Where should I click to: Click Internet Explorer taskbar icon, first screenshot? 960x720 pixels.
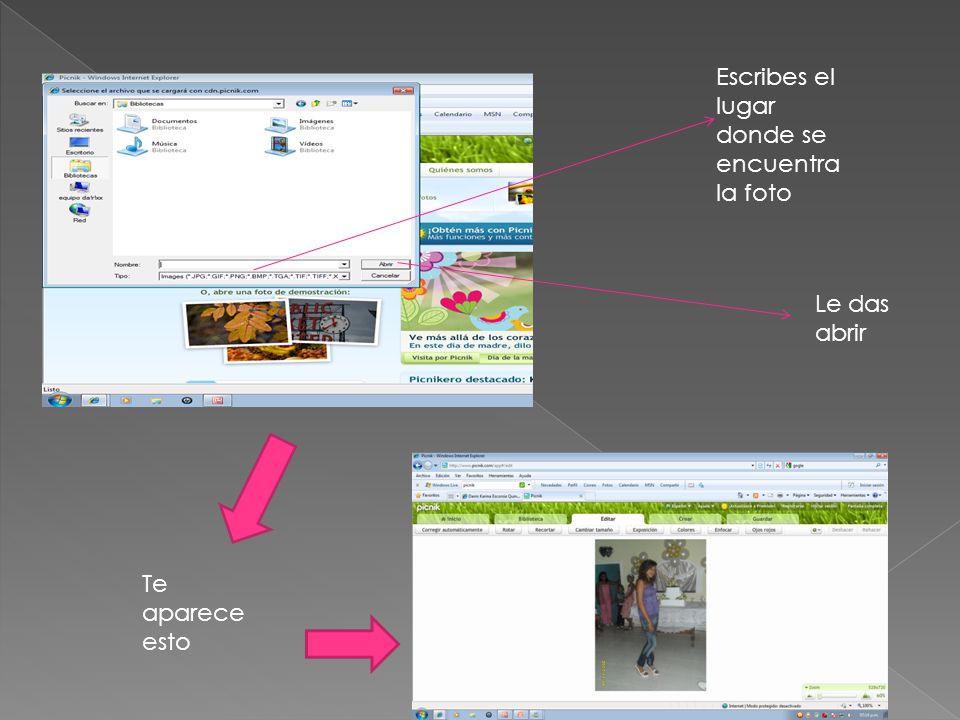pos(94,400)
